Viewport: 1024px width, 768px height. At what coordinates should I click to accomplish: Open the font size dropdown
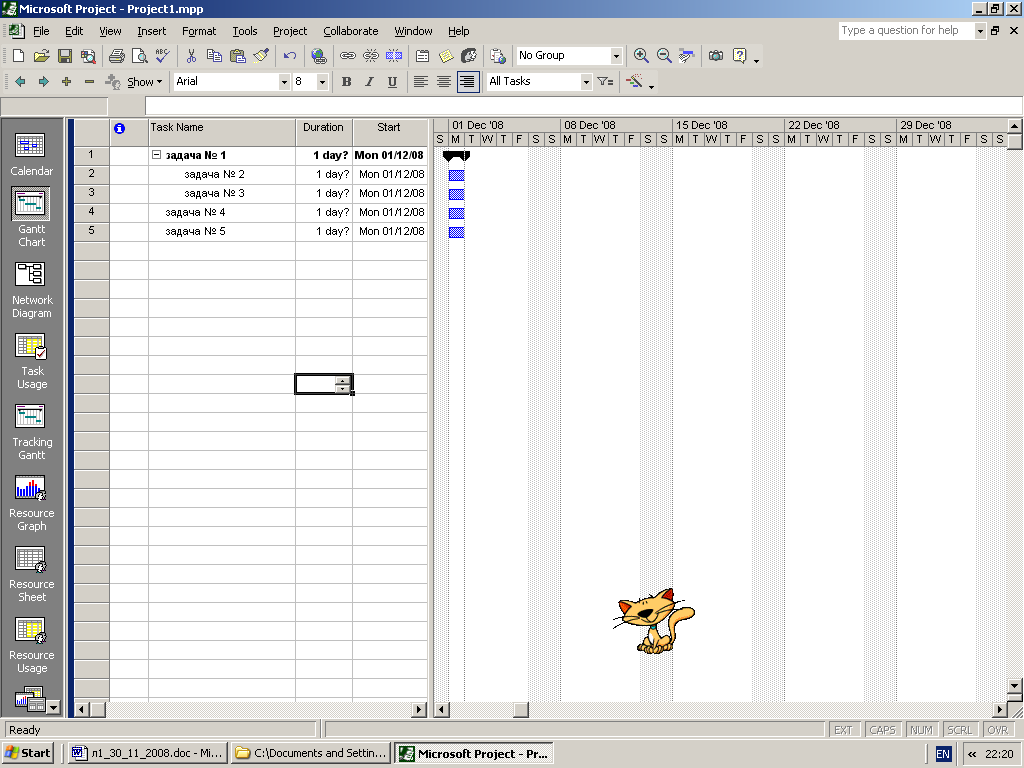point(322,82)
